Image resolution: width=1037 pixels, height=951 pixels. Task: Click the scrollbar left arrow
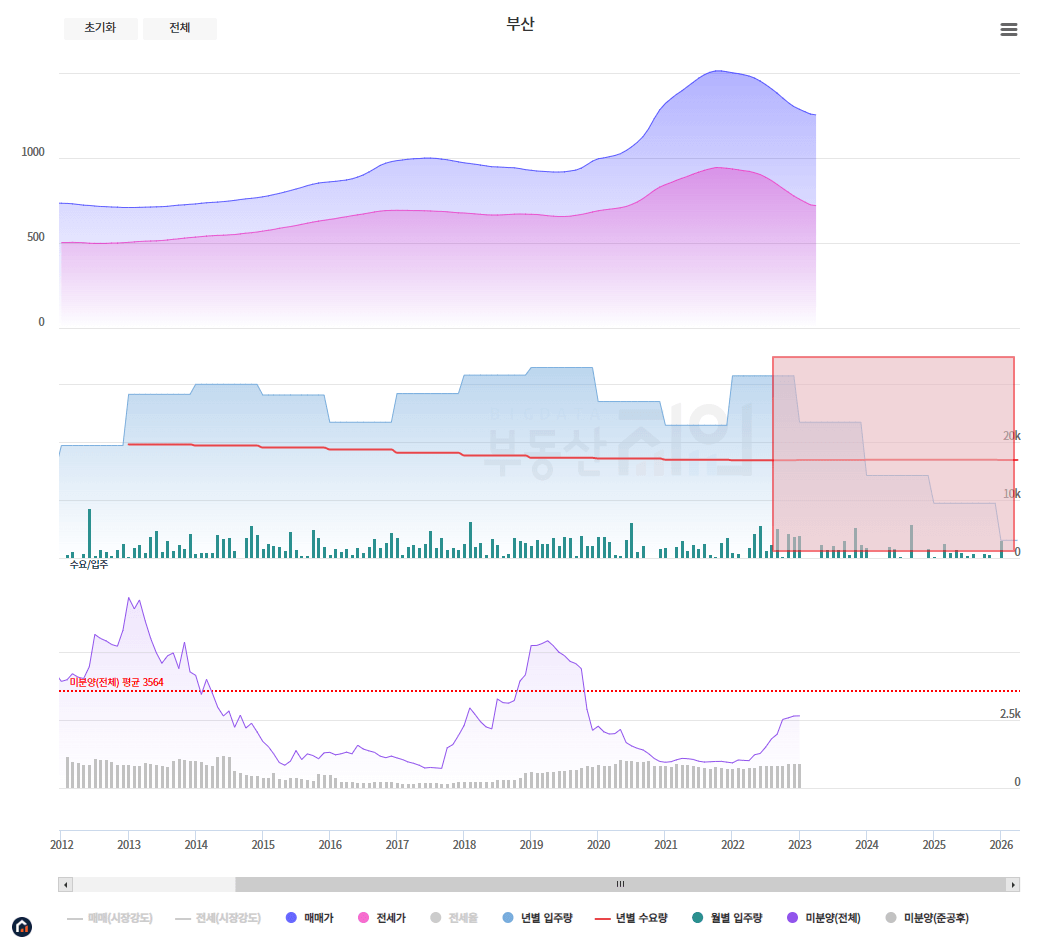pyautogui.click(x=65, y=884)
